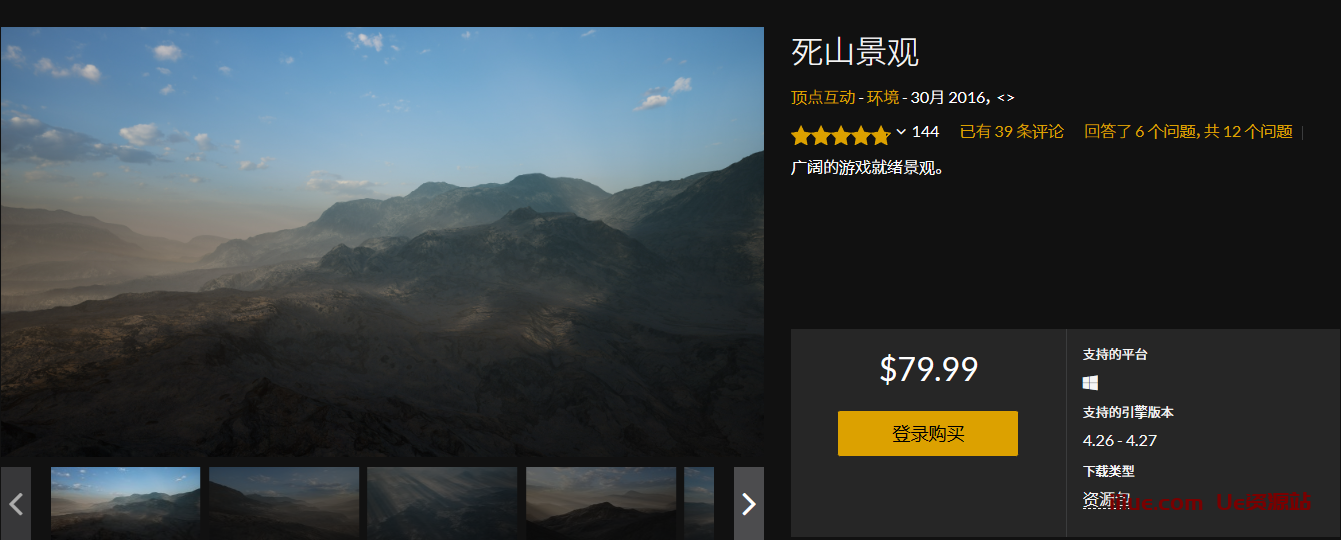Select the partially visible fifth thumbnail

(699, 503)
